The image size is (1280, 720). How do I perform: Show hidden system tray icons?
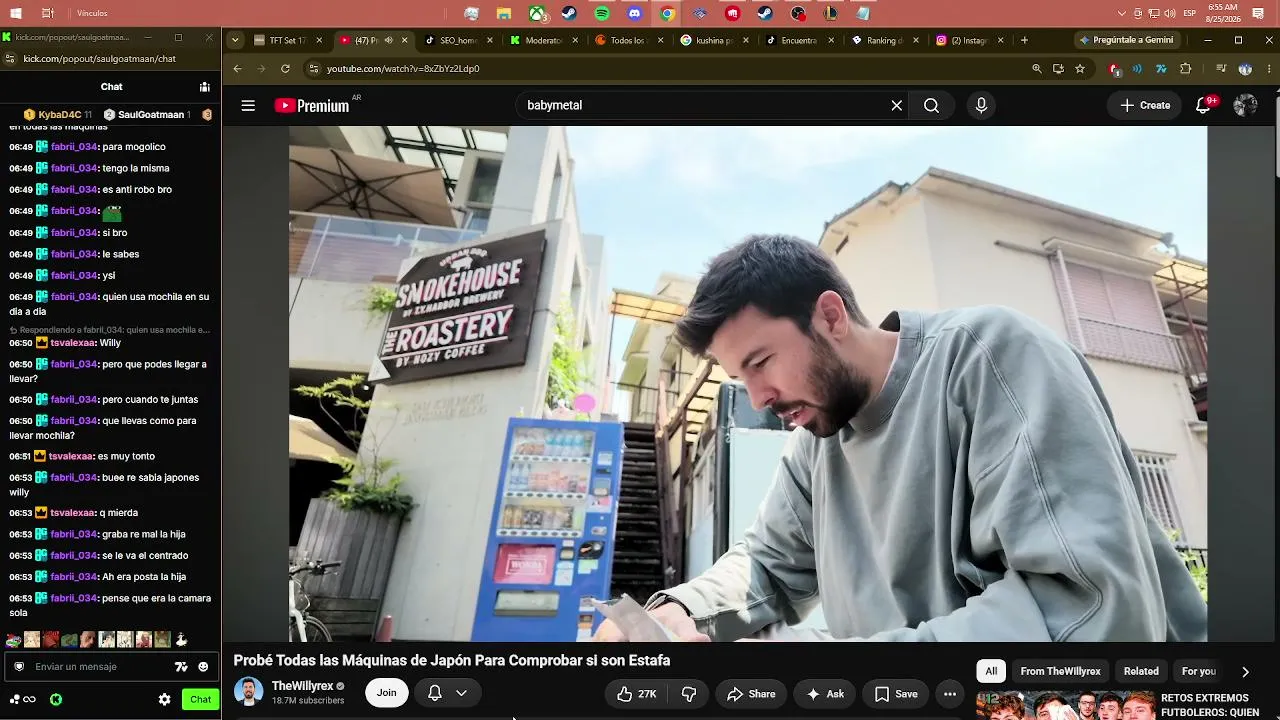1122,14
